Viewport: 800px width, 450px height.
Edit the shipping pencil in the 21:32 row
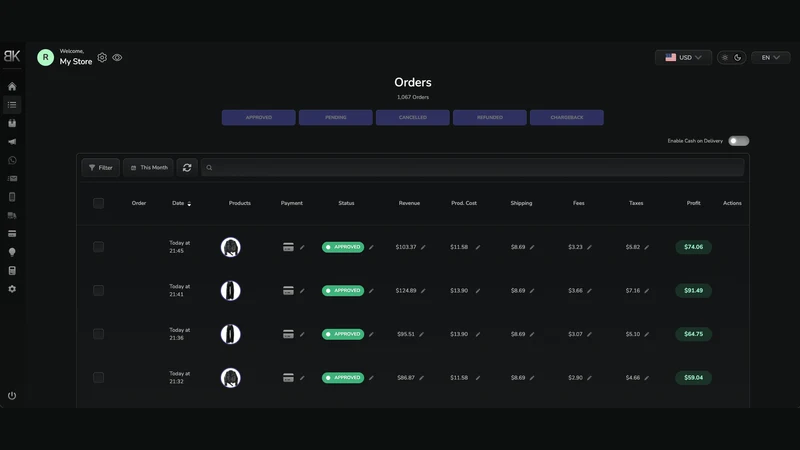coord(532,378)
